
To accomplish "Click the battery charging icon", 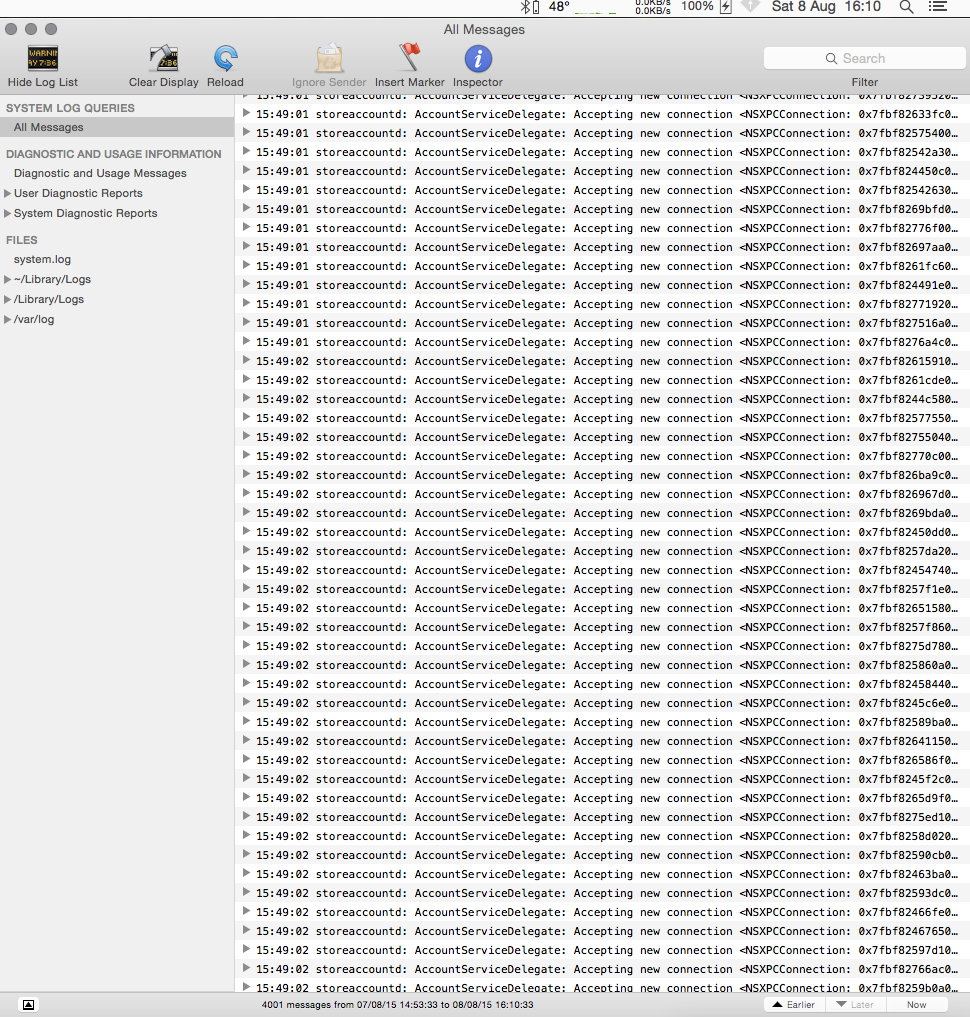I will click(x=726, y=7).
